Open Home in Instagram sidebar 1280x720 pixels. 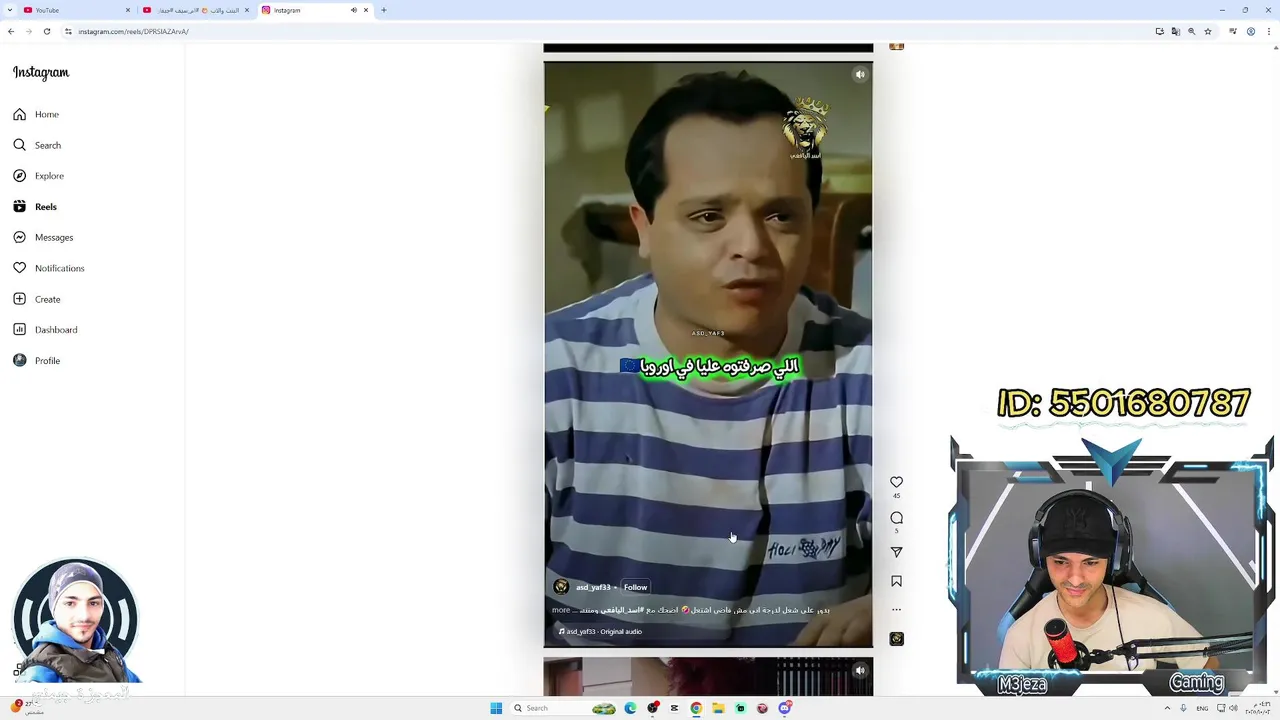36,114
